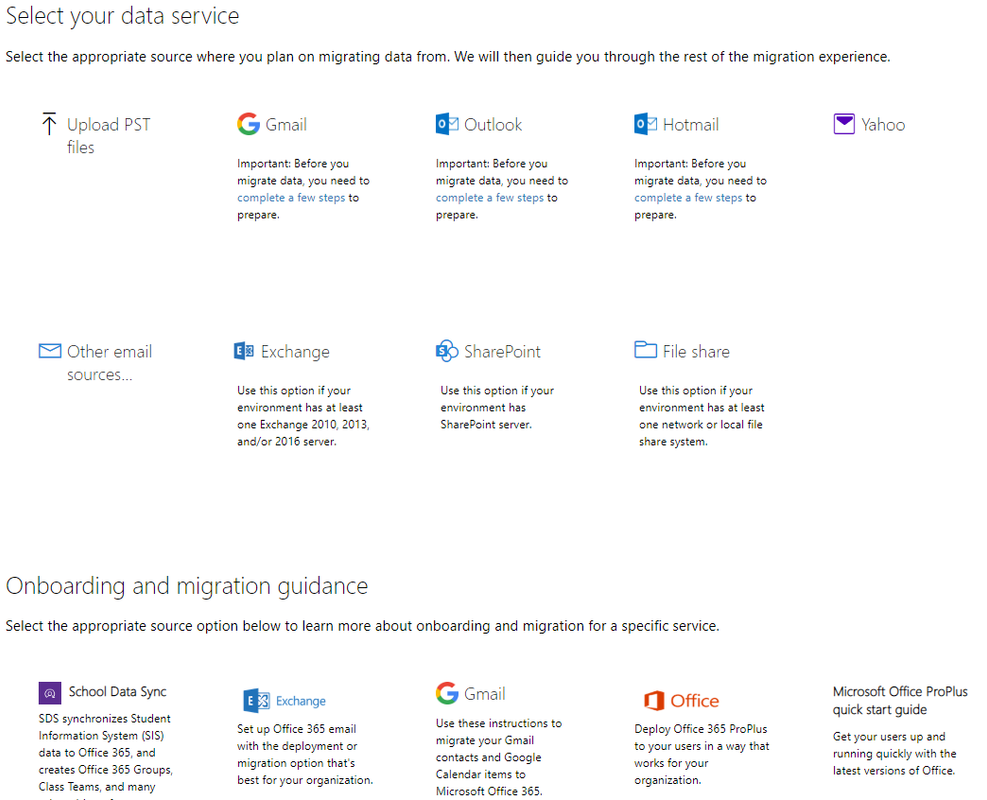Open Microsoft Office ProPlus quick start guide
The height and width of the screenshot is (800, 987).
click(x=900, y=700)
